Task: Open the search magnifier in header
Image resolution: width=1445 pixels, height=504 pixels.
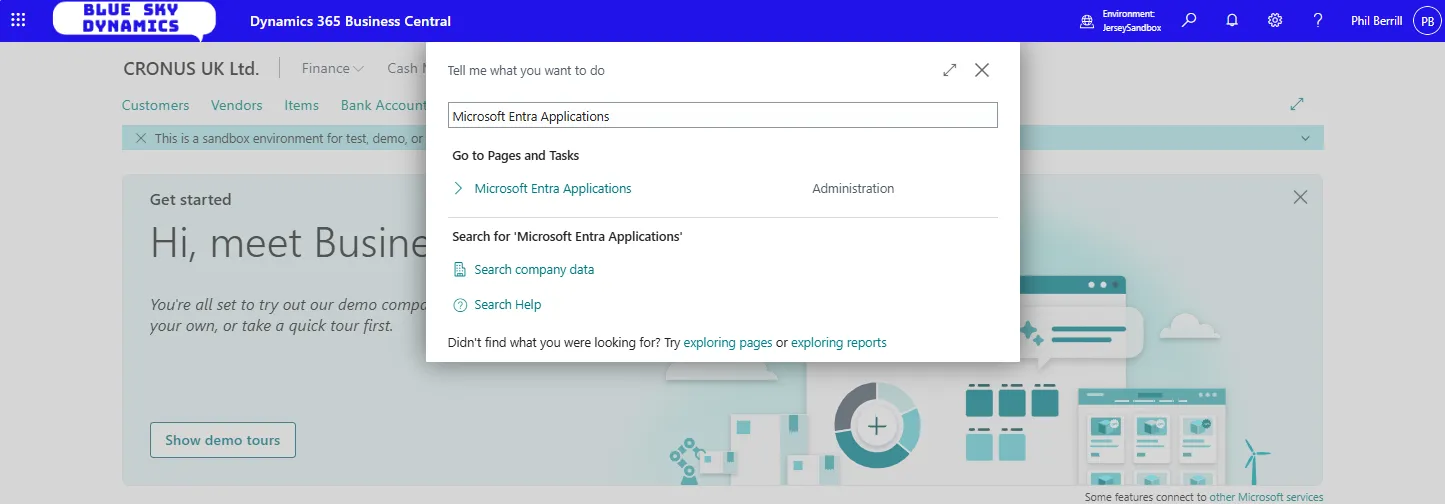Action: 1189,20
